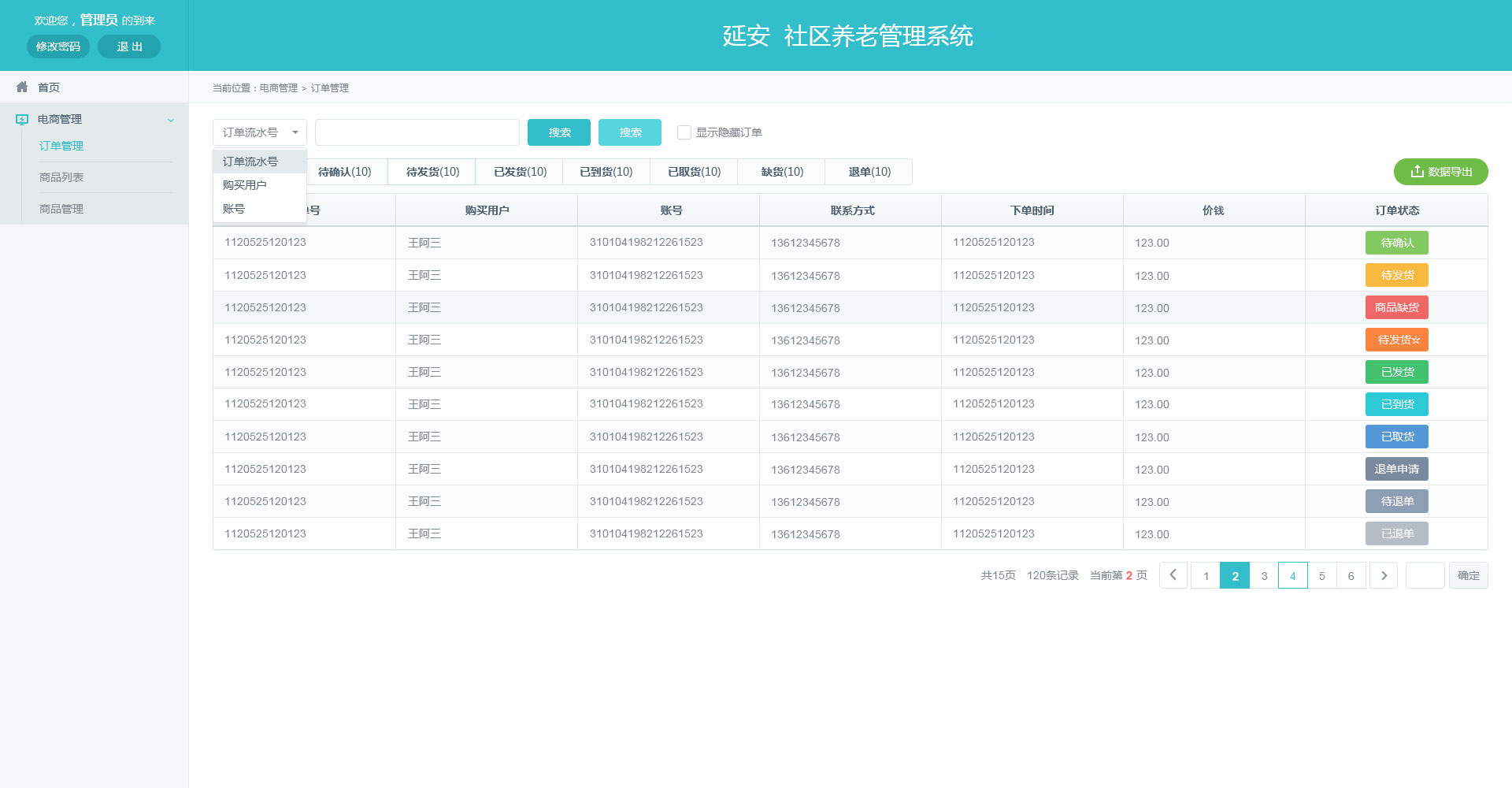Click the 确定 page jump button

click(1469, 575)
